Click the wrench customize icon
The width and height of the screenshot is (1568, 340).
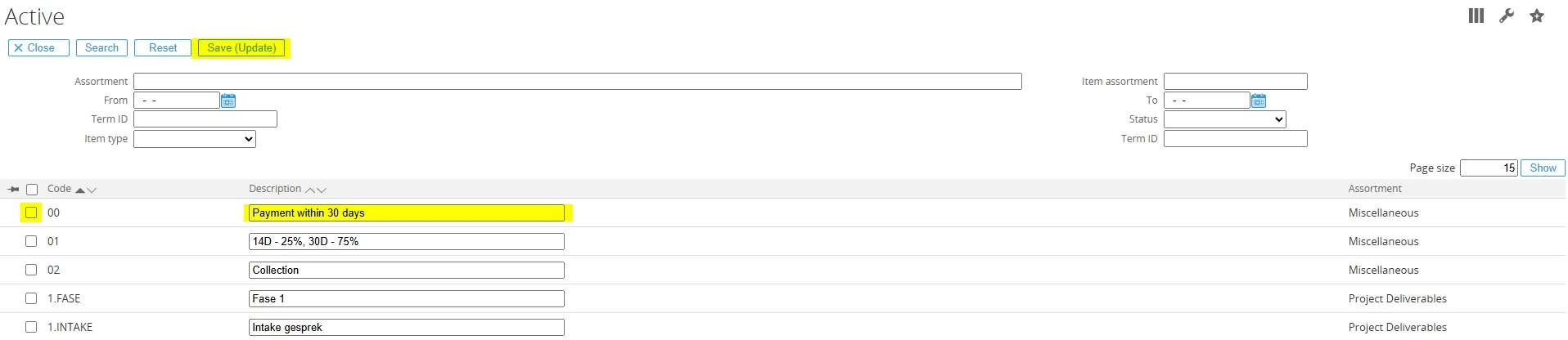click(x=1506, y=16)
